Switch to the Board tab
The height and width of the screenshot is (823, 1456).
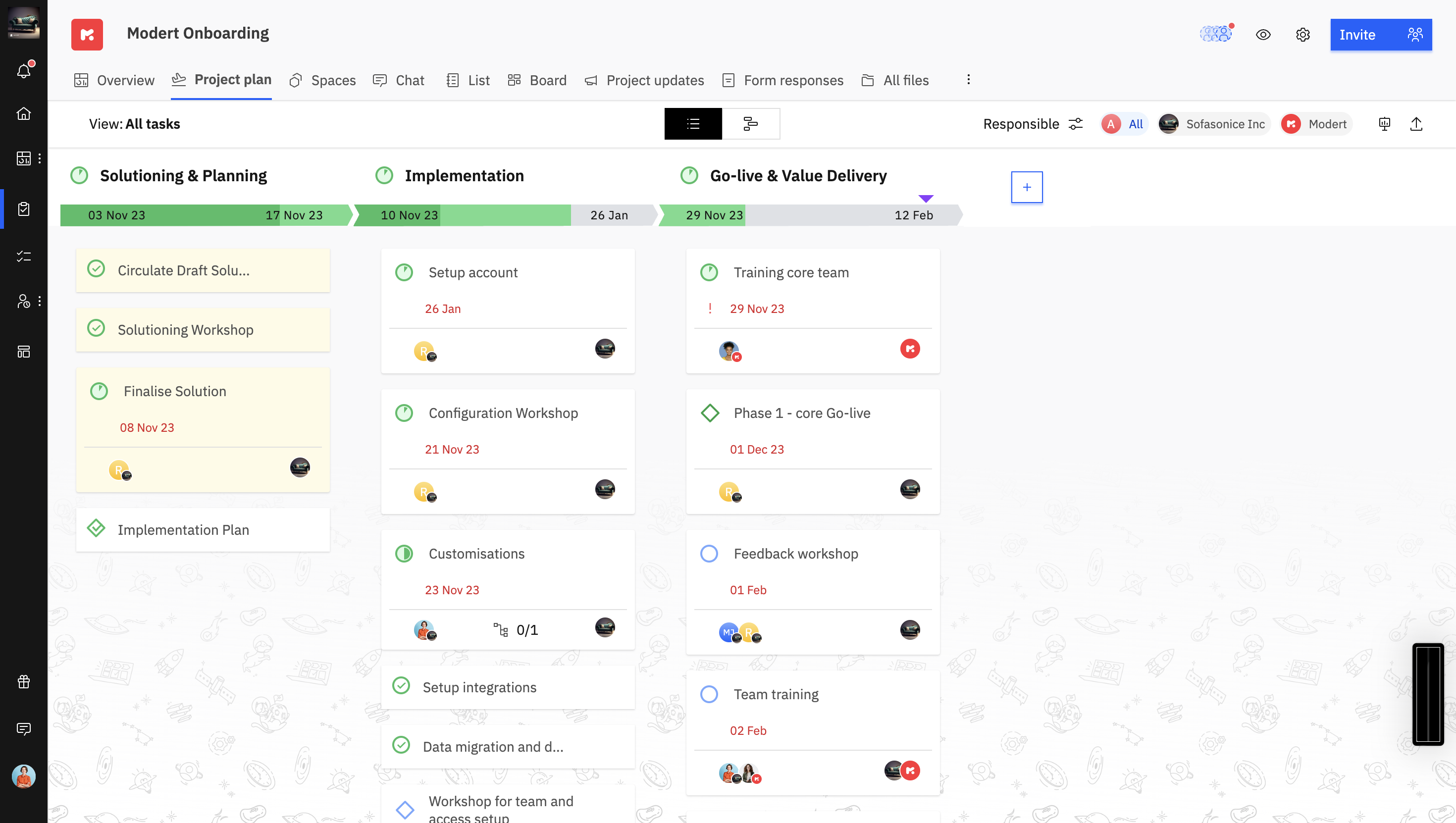point(537,80)
